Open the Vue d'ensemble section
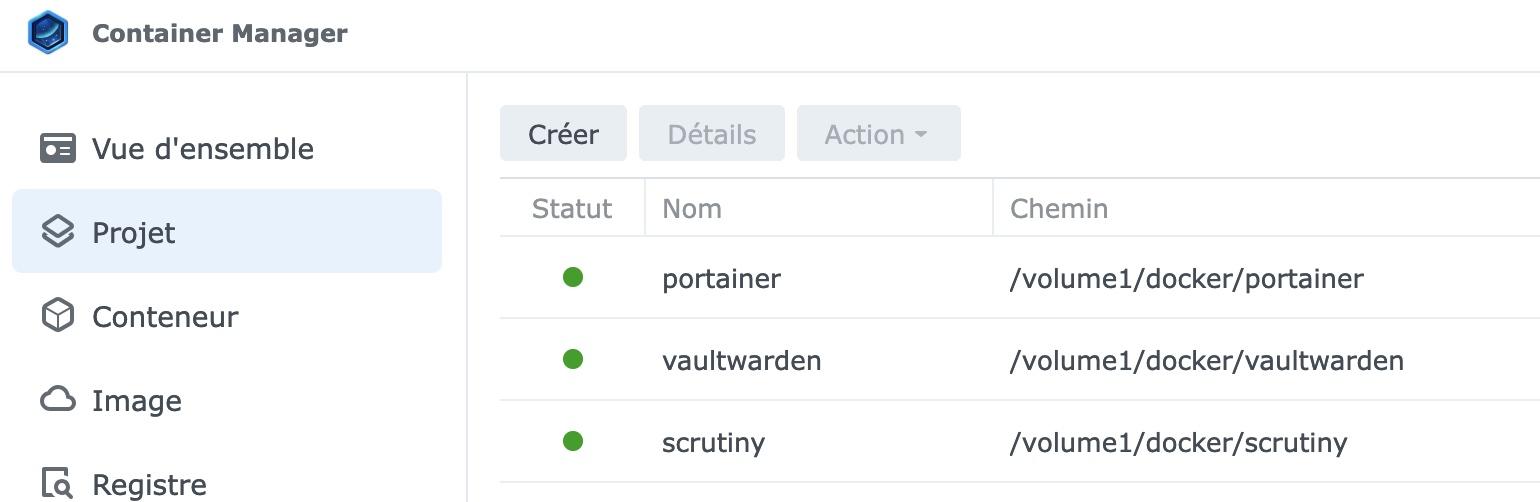 pos(203,149)
